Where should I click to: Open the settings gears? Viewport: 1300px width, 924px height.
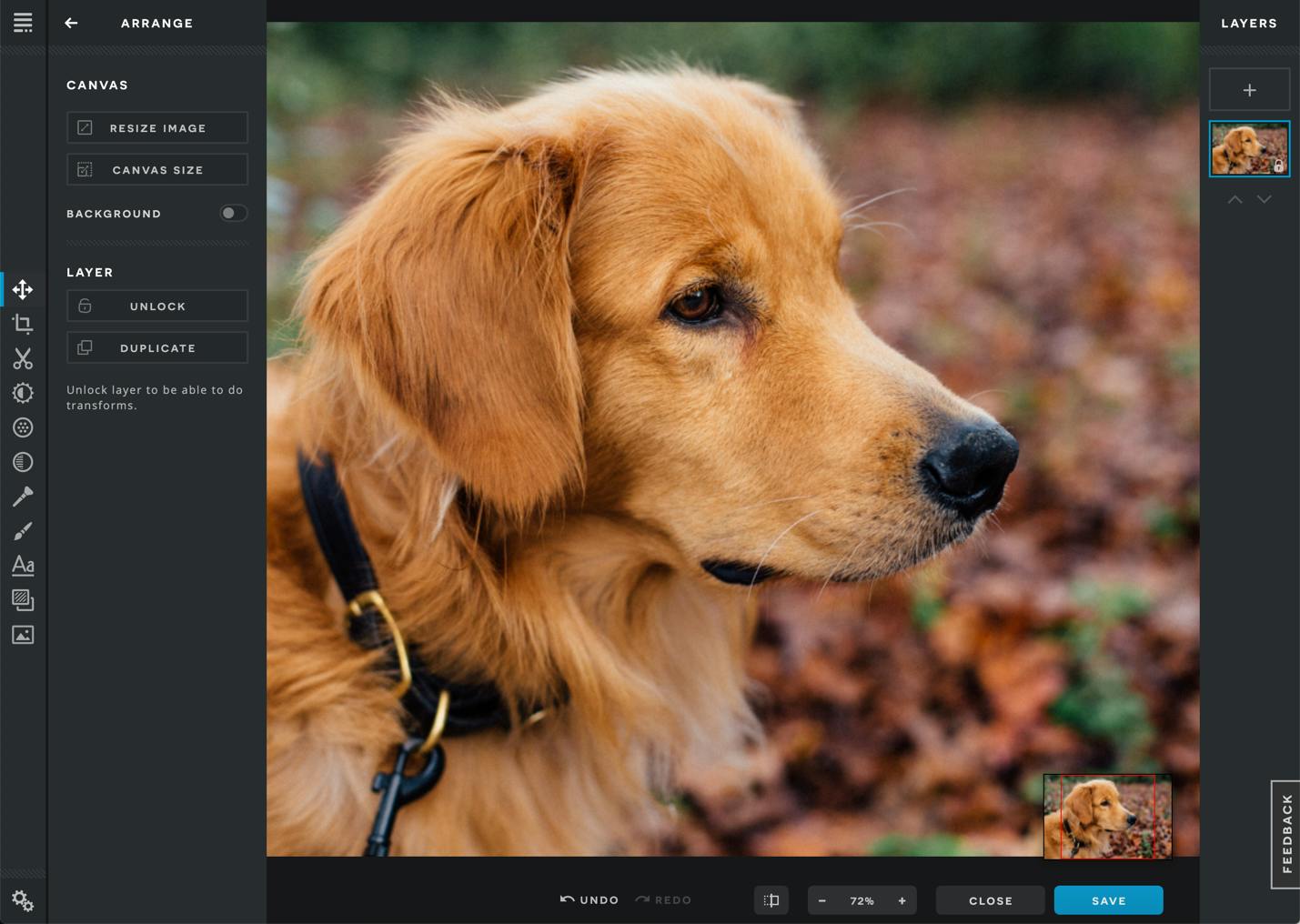coord(23,900)
